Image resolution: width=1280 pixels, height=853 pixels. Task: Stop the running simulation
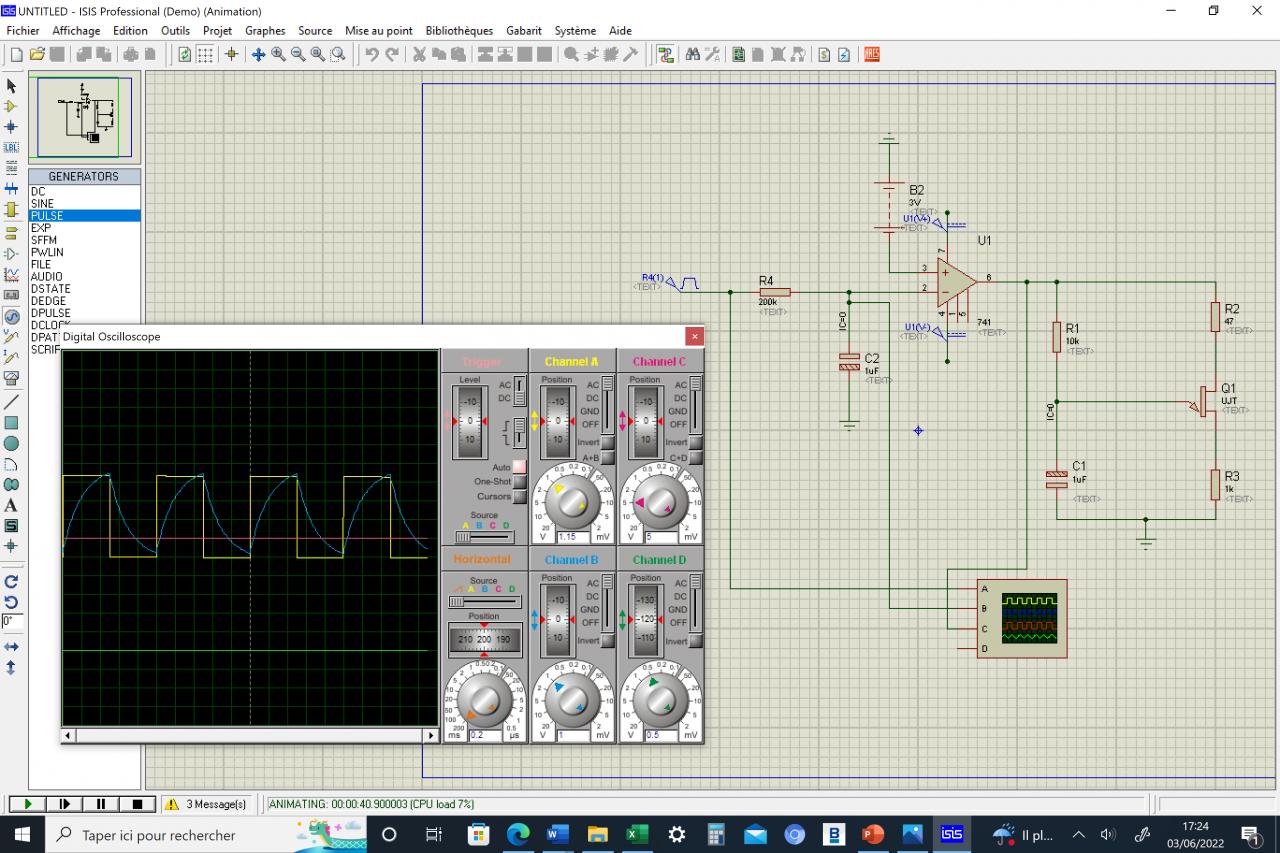(137, 804)
